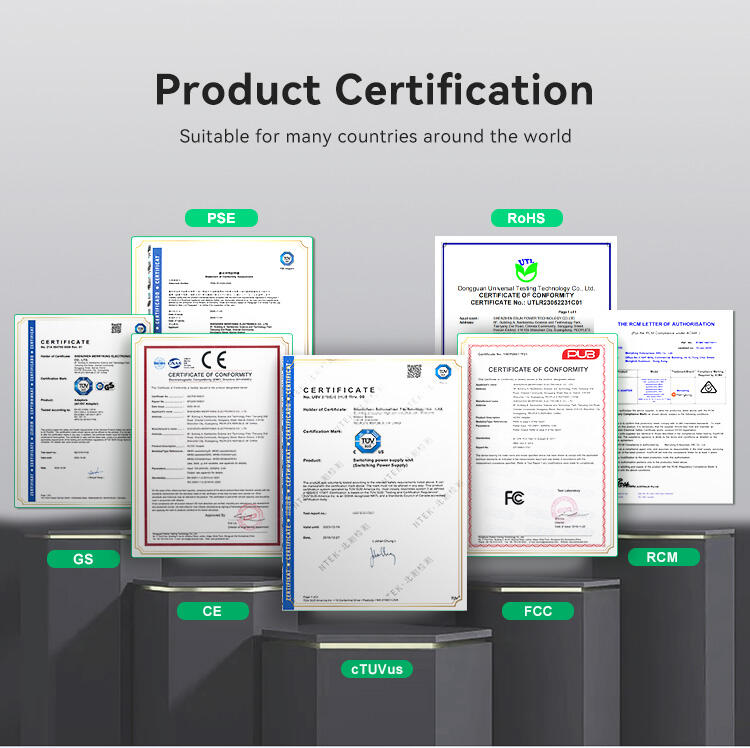Click "CERTIFICATE OF CONFORMITY" on FCC certificate
This screenshot has width=750, height=748.
pyautogui.click(x=538, y=370)
